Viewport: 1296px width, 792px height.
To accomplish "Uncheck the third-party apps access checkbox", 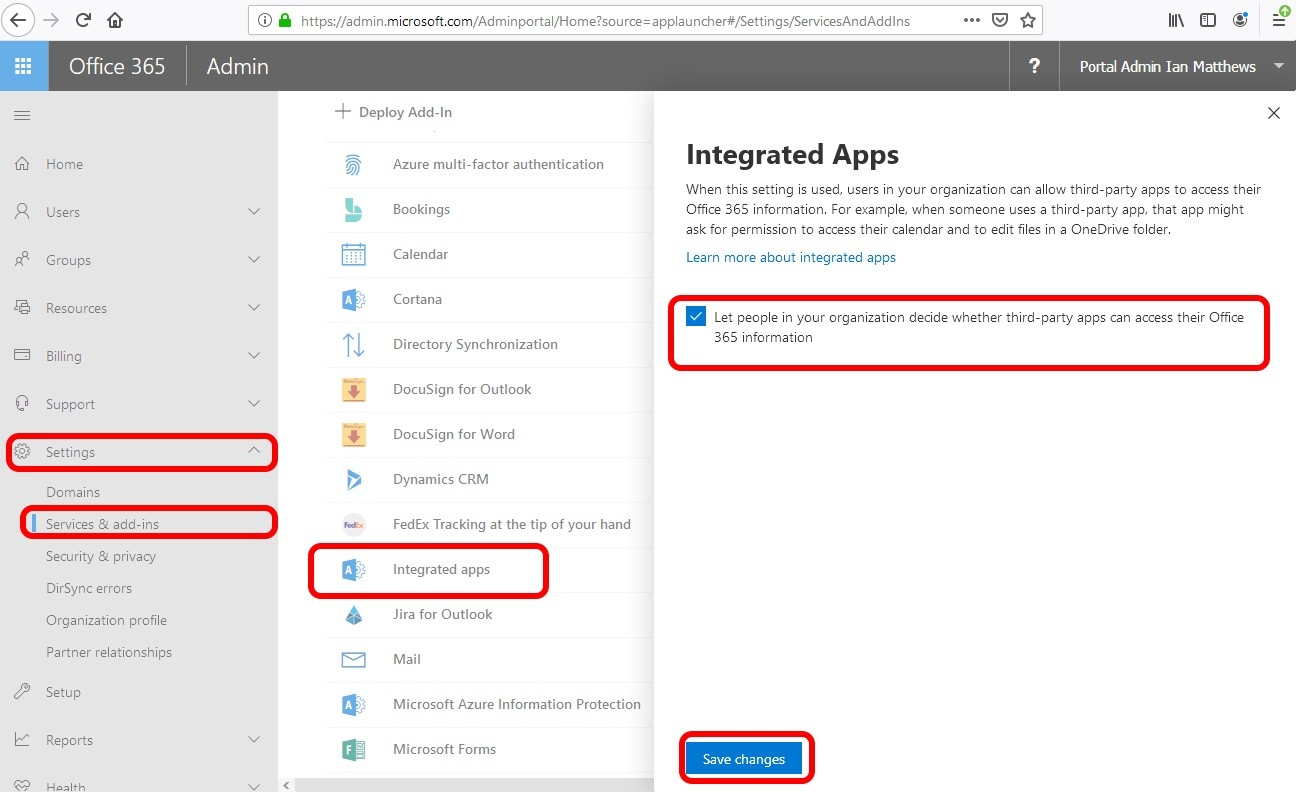I will [696, 317].
